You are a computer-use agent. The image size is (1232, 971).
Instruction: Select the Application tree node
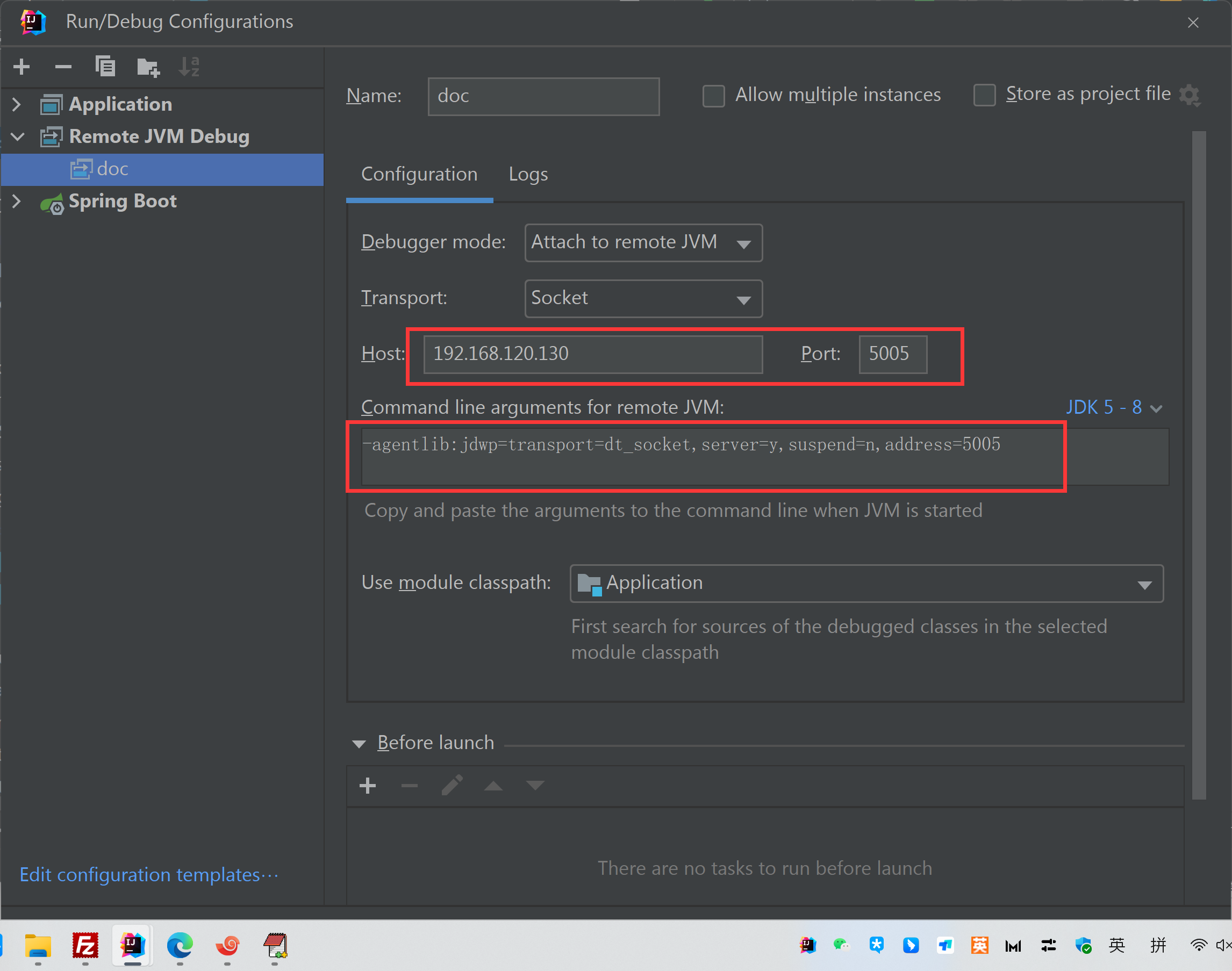[120, 104]
